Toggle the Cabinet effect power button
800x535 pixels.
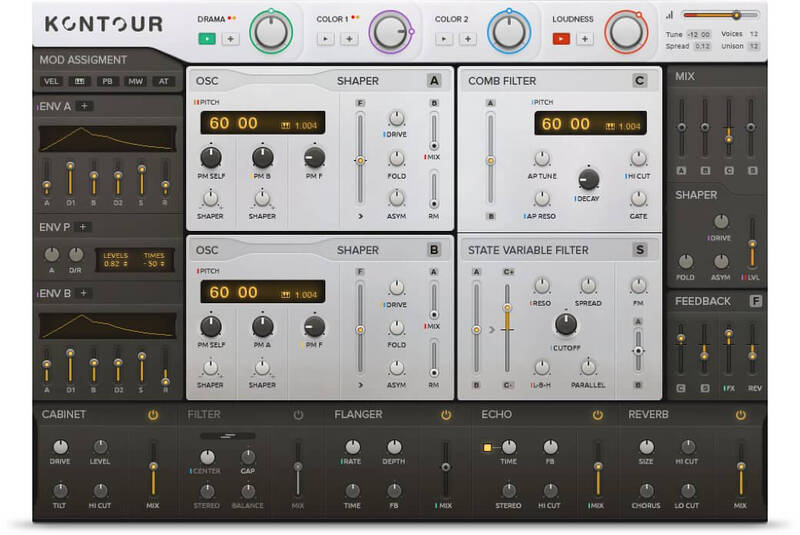tap(153, 415)
